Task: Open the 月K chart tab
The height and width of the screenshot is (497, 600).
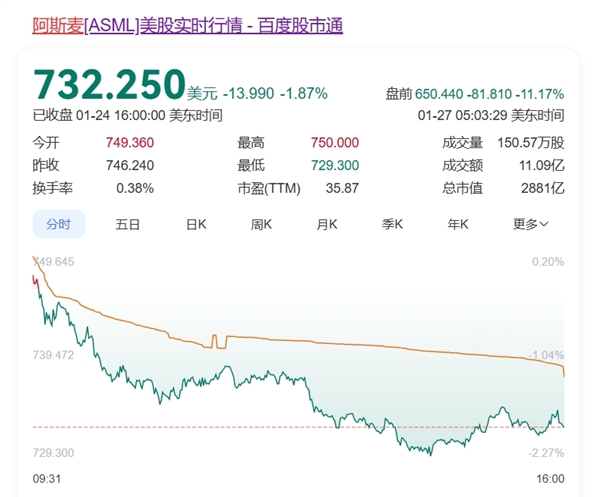Action: pyautogui.click(x=327, y=224)
